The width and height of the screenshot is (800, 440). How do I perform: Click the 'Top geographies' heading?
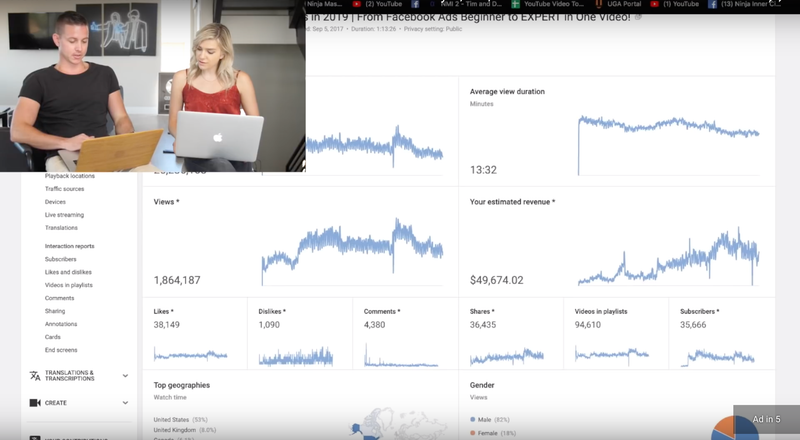182,385
